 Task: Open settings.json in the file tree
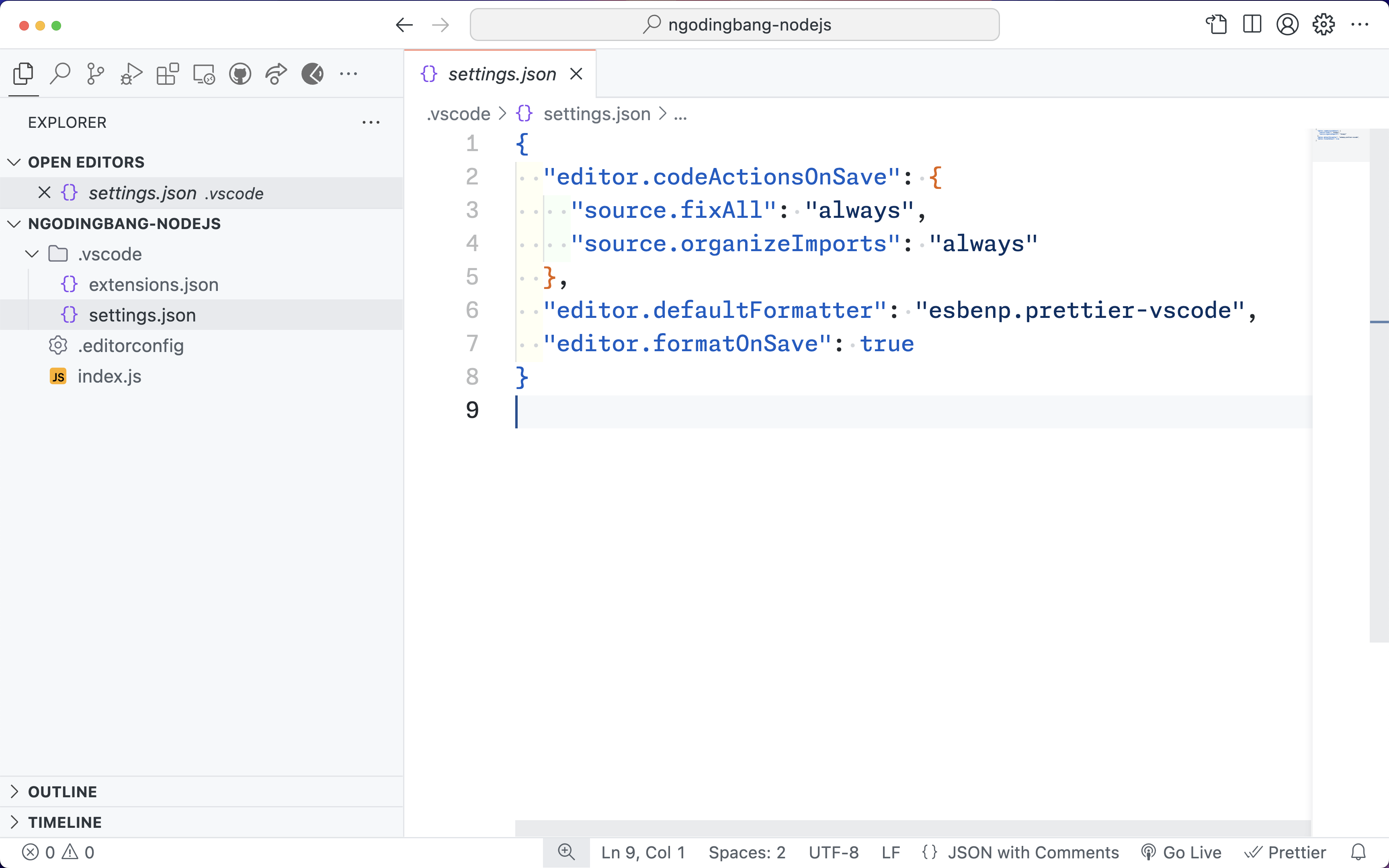pos(201,315)
